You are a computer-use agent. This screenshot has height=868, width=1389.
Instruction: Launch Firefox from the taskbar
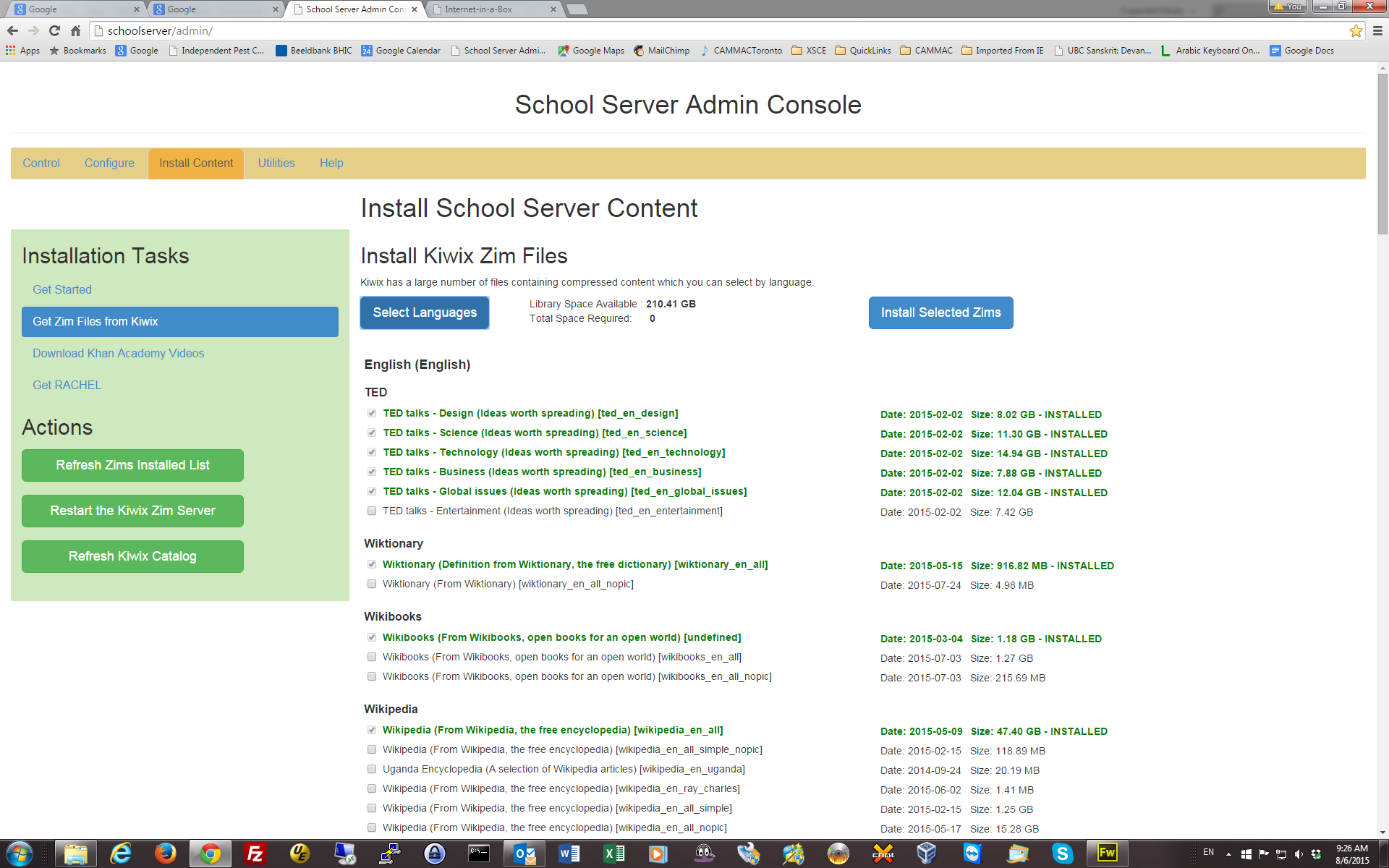pos(165,854)
